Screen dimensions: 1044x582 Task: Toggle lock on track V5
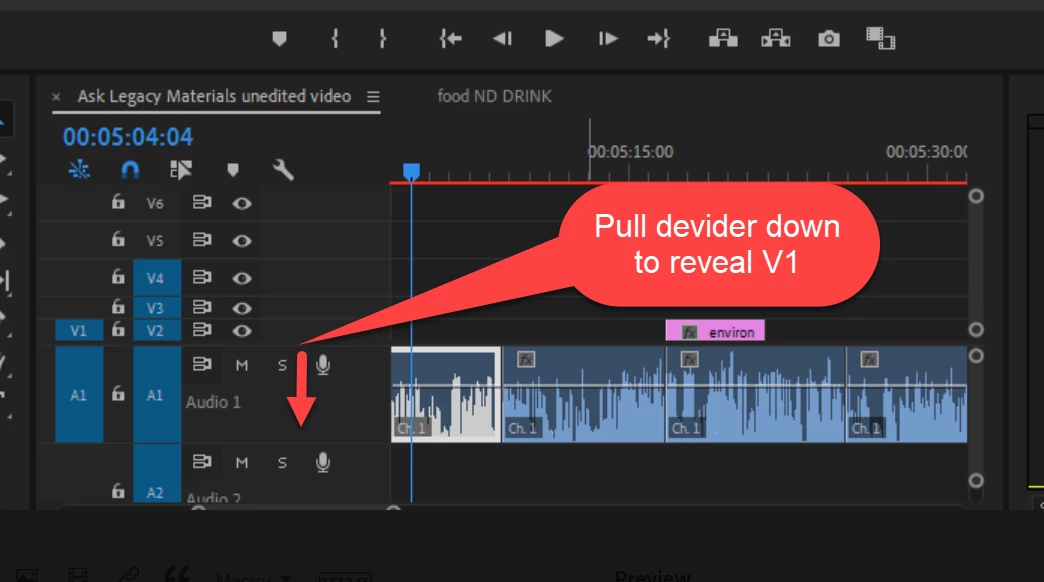pos(118,239)
